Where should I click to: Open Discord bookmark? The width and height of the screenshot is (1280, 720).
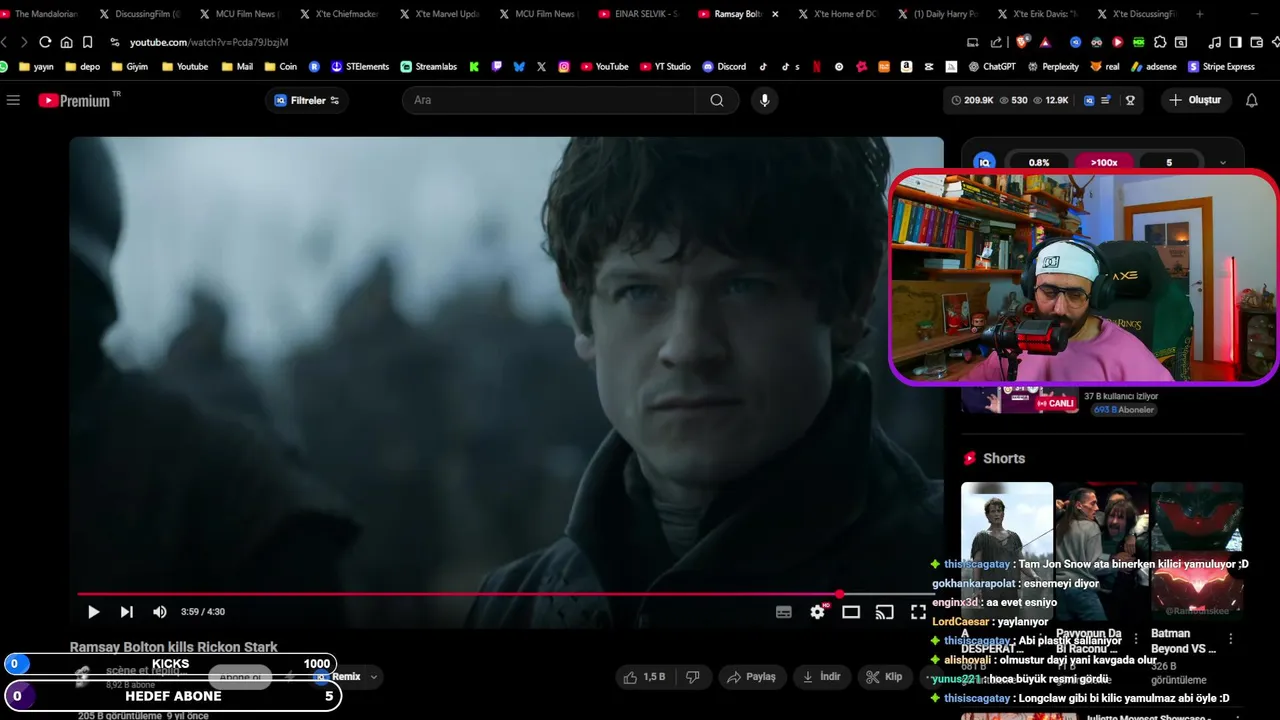click(x=724, y=67)
